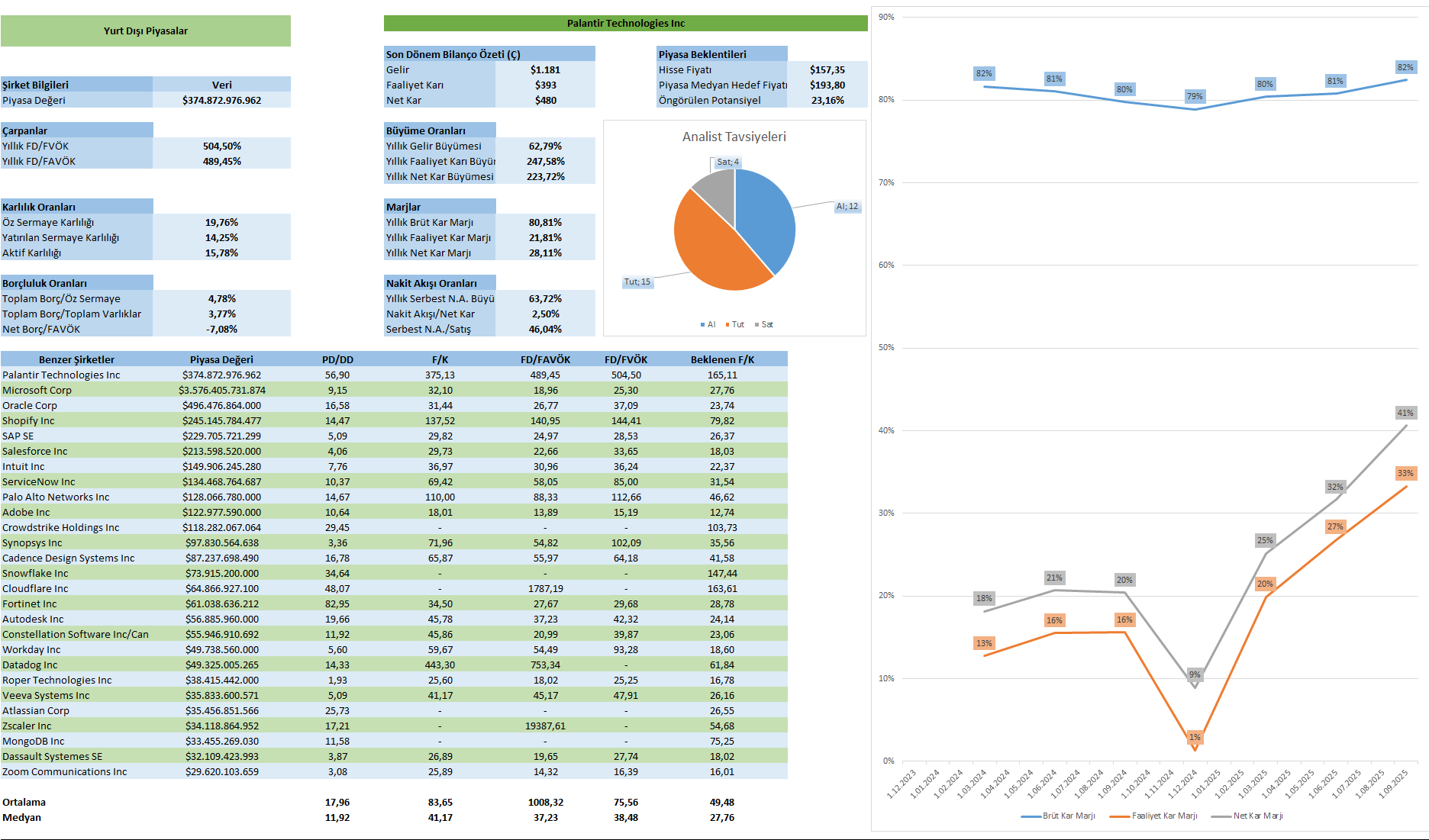Select the Datadog Inc F/K value 443,30
The width and height of the screenshot is (1429, 840).
pyautogui.click(x=440, y=665)
